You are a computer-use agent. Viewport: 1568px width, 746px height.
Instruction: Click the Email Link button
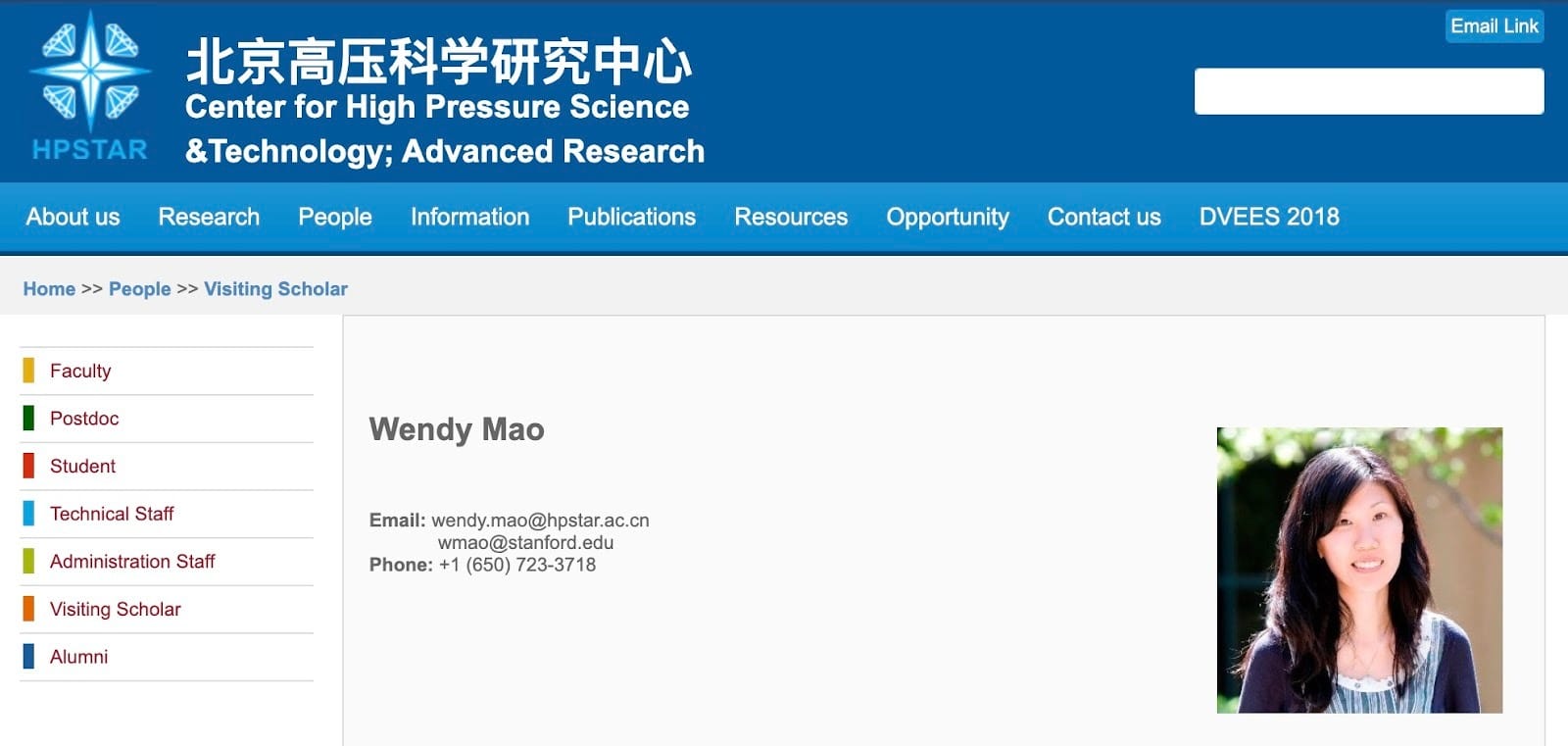pyautogui.click(x=1494, y=26)
